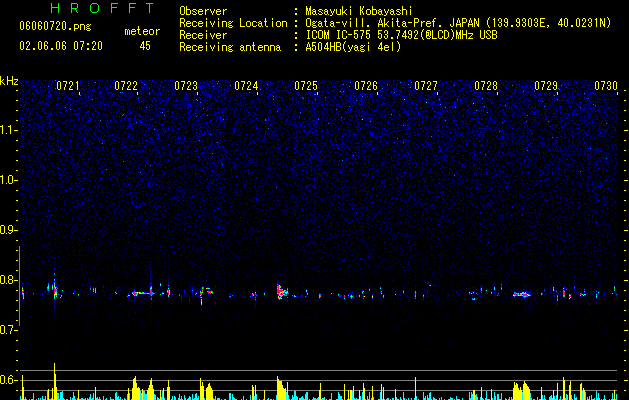
Task: Click the 0.9 kHz axis label
Action: click(x=9, y=230)
